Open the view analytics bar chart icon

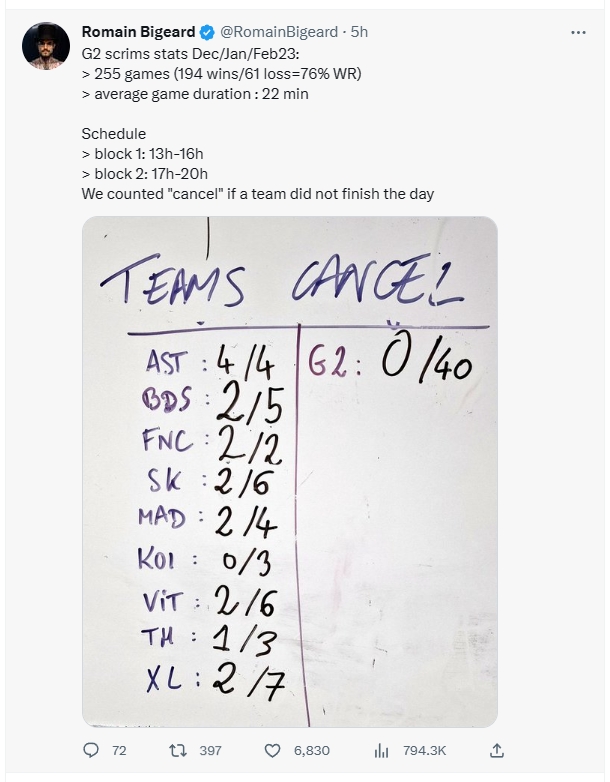click(381, 751)
